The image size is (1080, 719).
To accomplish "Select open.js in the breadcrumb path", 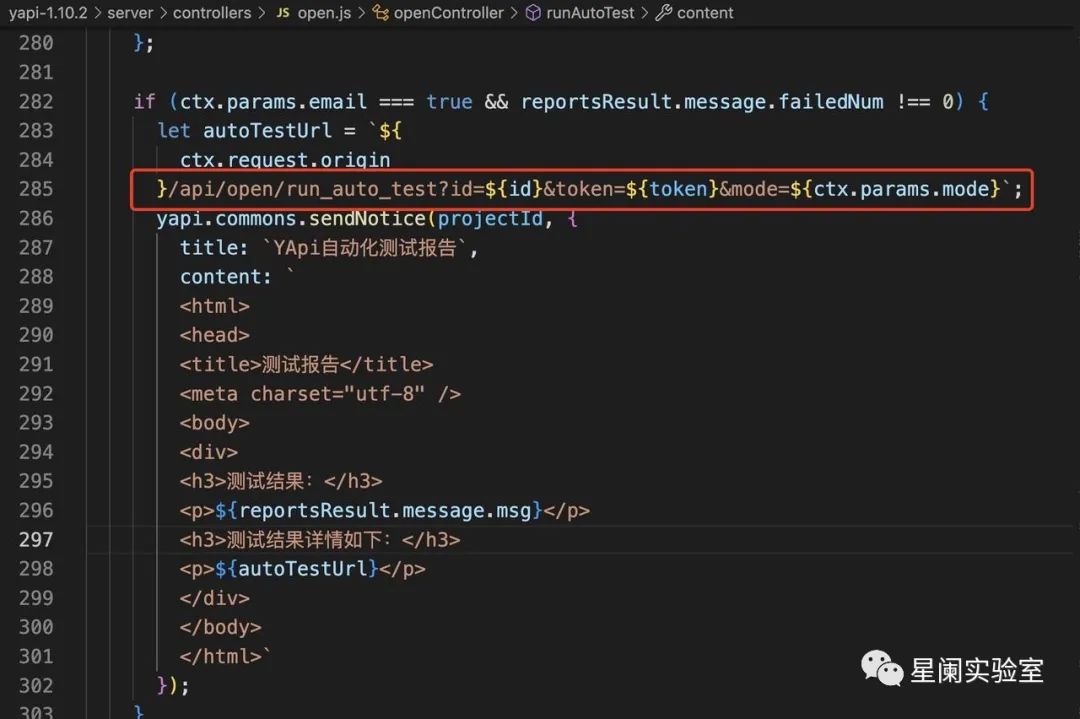I will coord(324,13).
